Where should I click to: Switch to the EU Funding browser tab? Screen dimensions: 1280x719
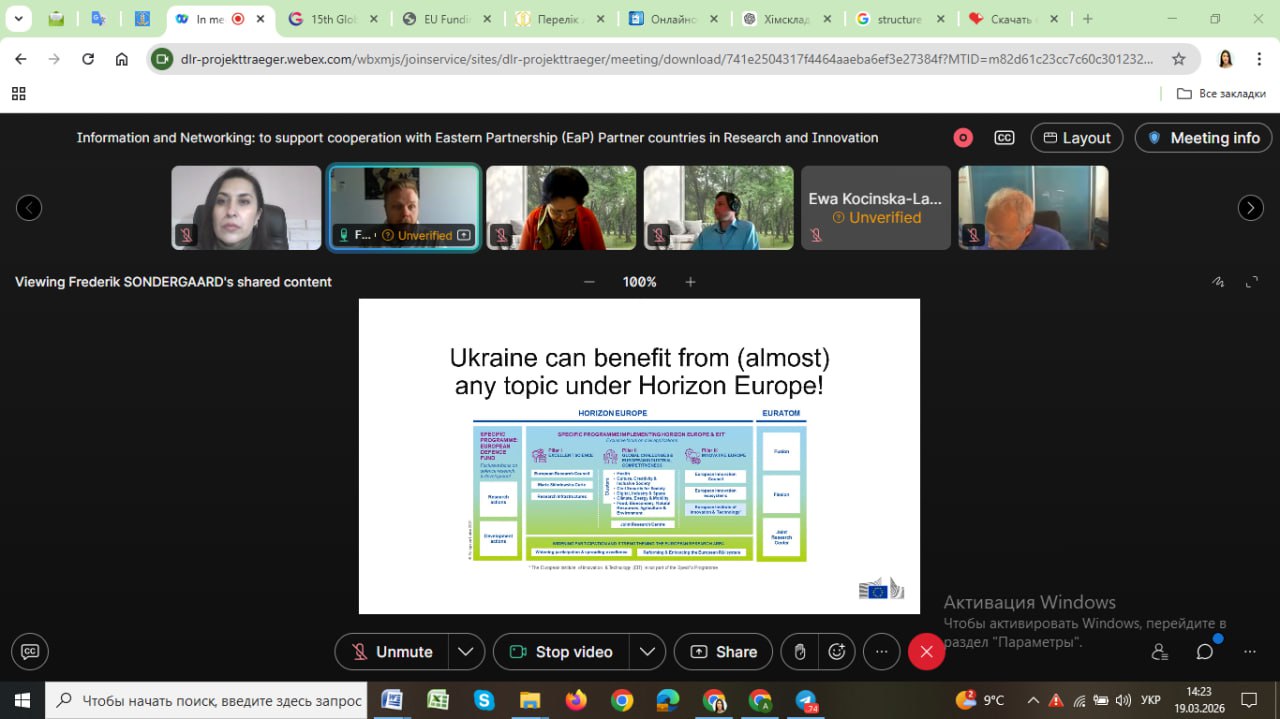(446, 19)
